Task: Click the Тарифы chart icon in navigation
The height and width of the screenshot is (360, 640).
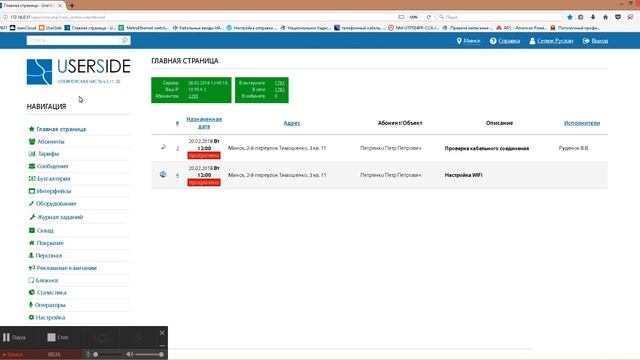Action: click(32, 154)
